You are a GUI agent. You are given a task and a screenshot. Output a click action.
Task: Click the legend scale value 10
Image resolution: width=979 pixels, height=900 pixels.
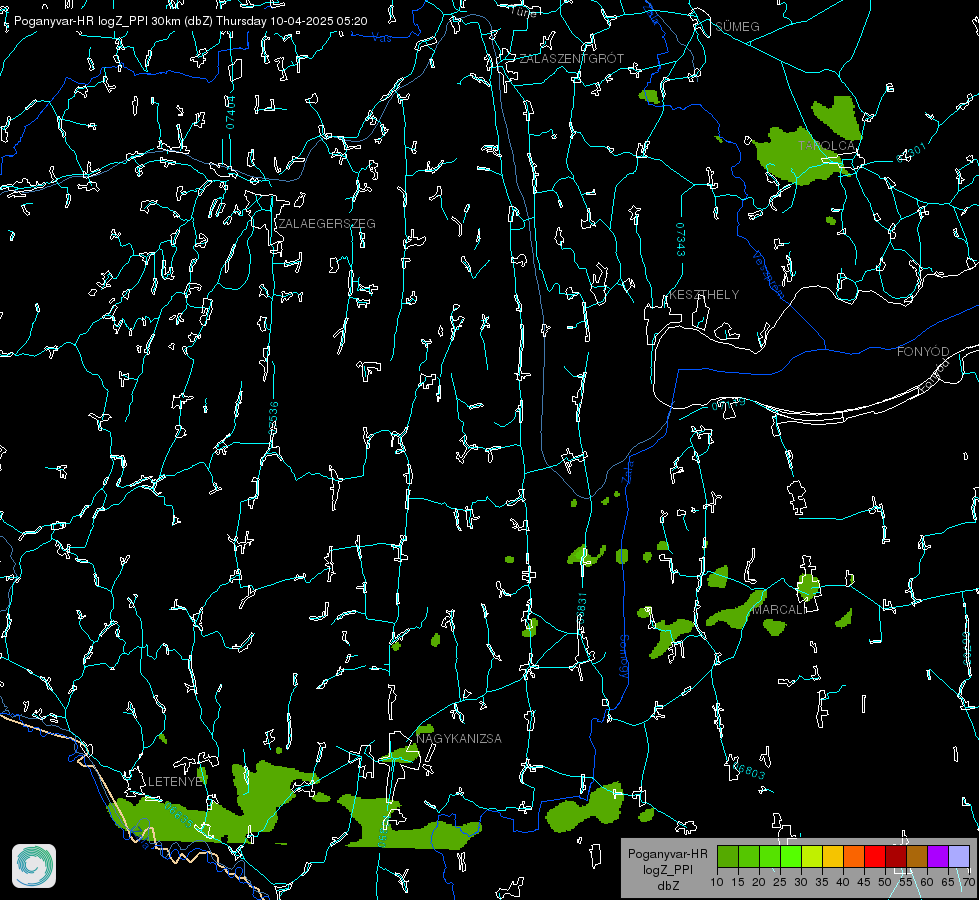[717, 883]
